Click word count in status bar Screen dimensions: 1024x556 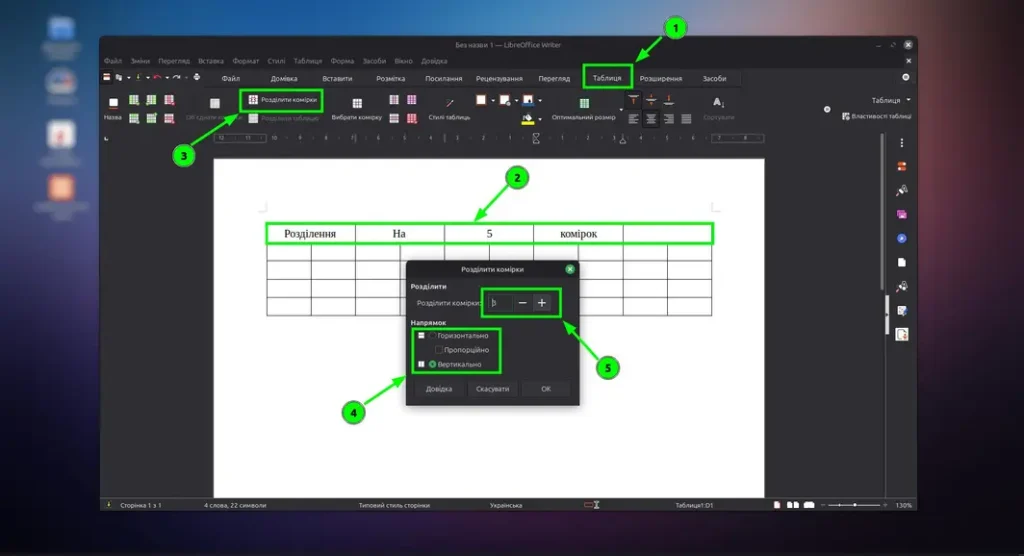(x=235, y=505)
